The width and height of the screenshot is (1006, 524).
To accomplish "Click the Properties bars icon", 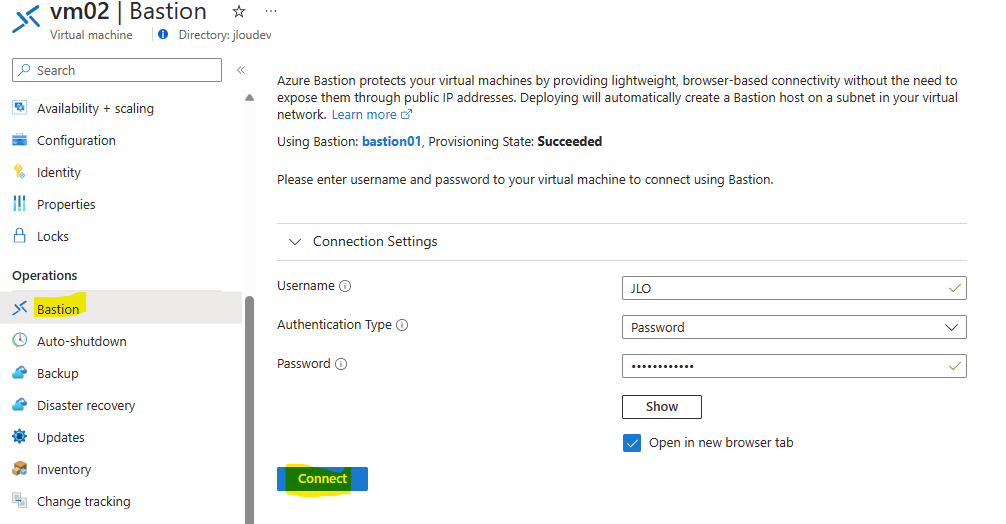I will 20,204.
